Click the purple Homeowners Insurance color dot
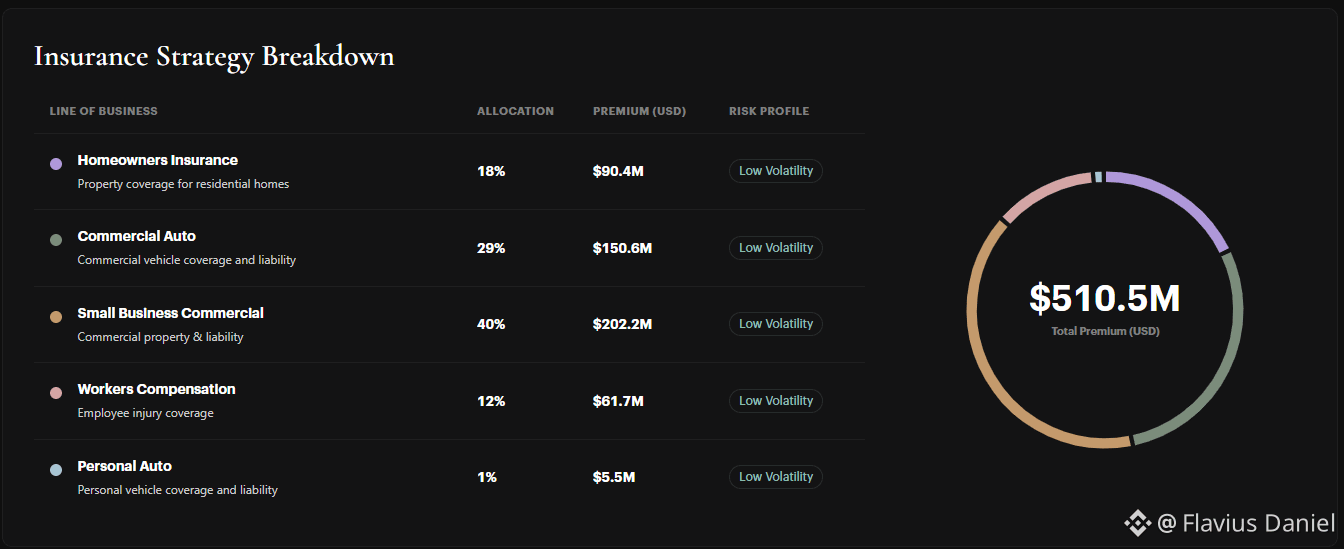Screen dimensions: 1344x549 (56, 164)
